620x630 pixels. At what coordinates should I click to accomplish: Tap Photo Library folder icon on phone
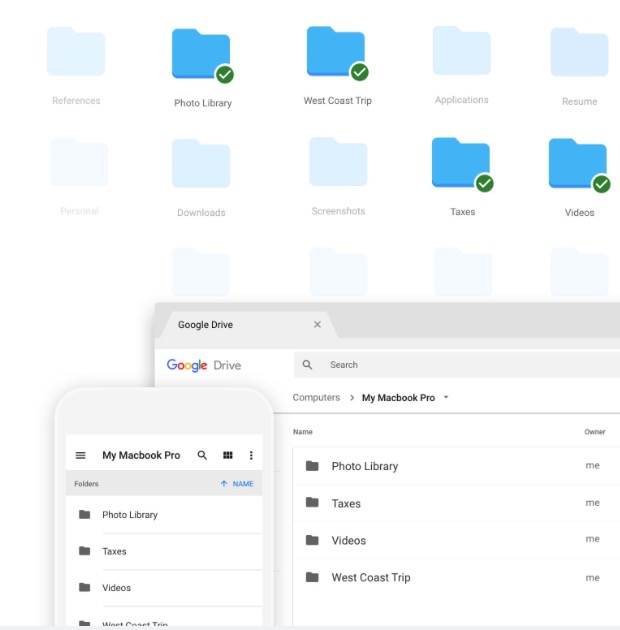[84, 514]
